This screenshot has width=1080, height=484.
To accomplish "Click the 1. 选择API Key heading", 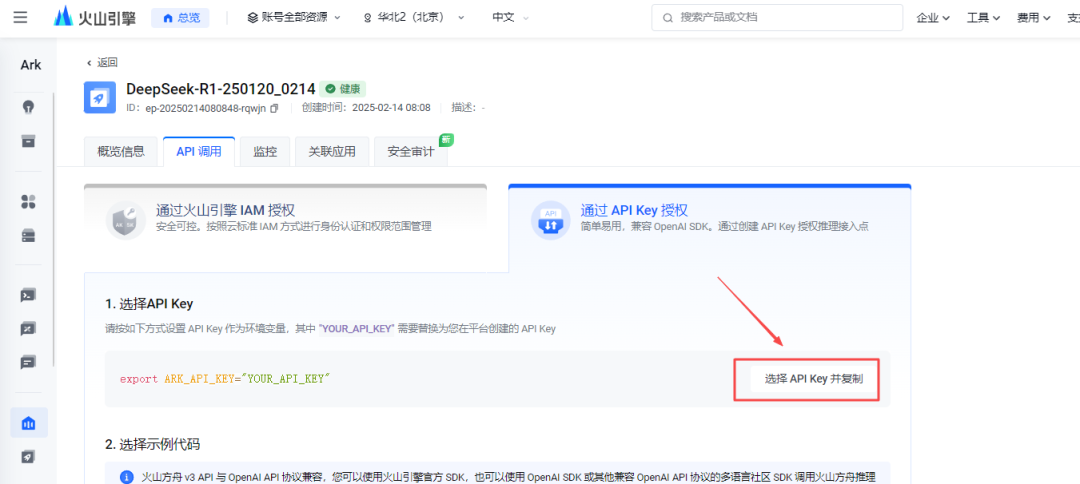I will pyautogui.click(x=149, y=304).
